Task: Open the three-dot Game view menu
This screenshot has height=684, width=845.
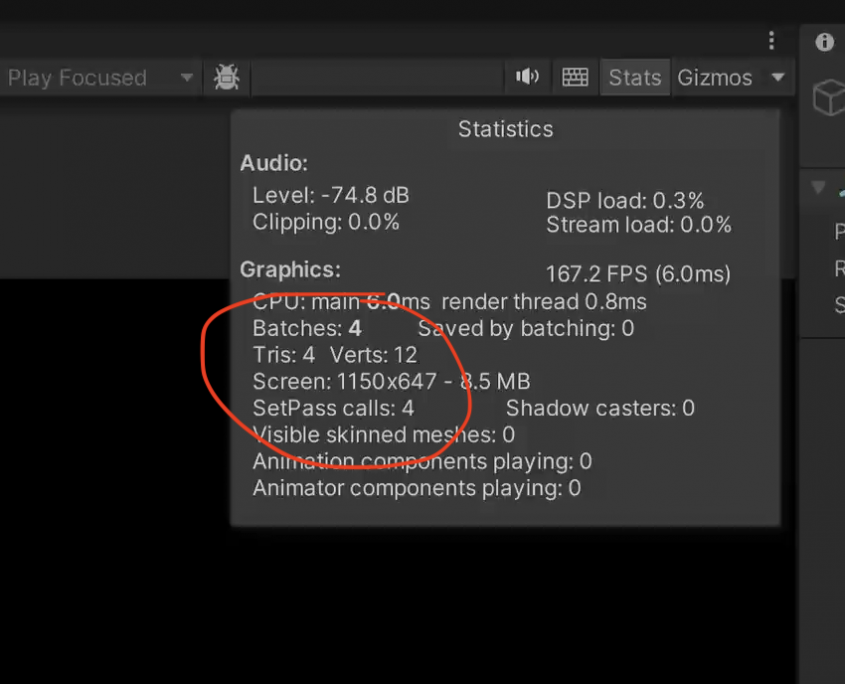Action: coord(771,40)
